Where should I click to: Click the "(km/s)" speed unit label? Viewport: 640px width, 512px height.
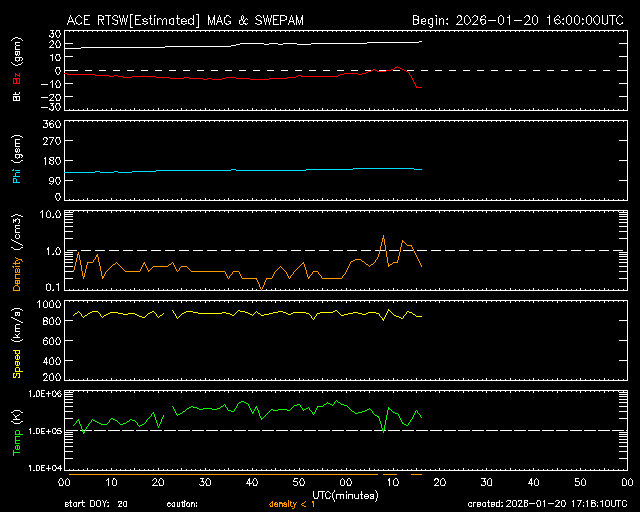pyautogui.click(x=17, y=325)
